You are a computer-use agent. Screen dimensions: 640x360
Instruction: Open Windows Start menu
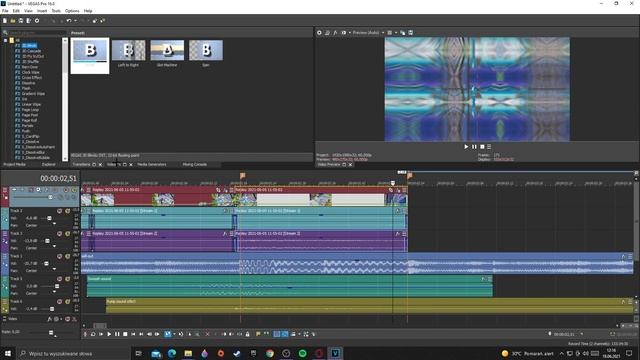[x=7, y=353]
